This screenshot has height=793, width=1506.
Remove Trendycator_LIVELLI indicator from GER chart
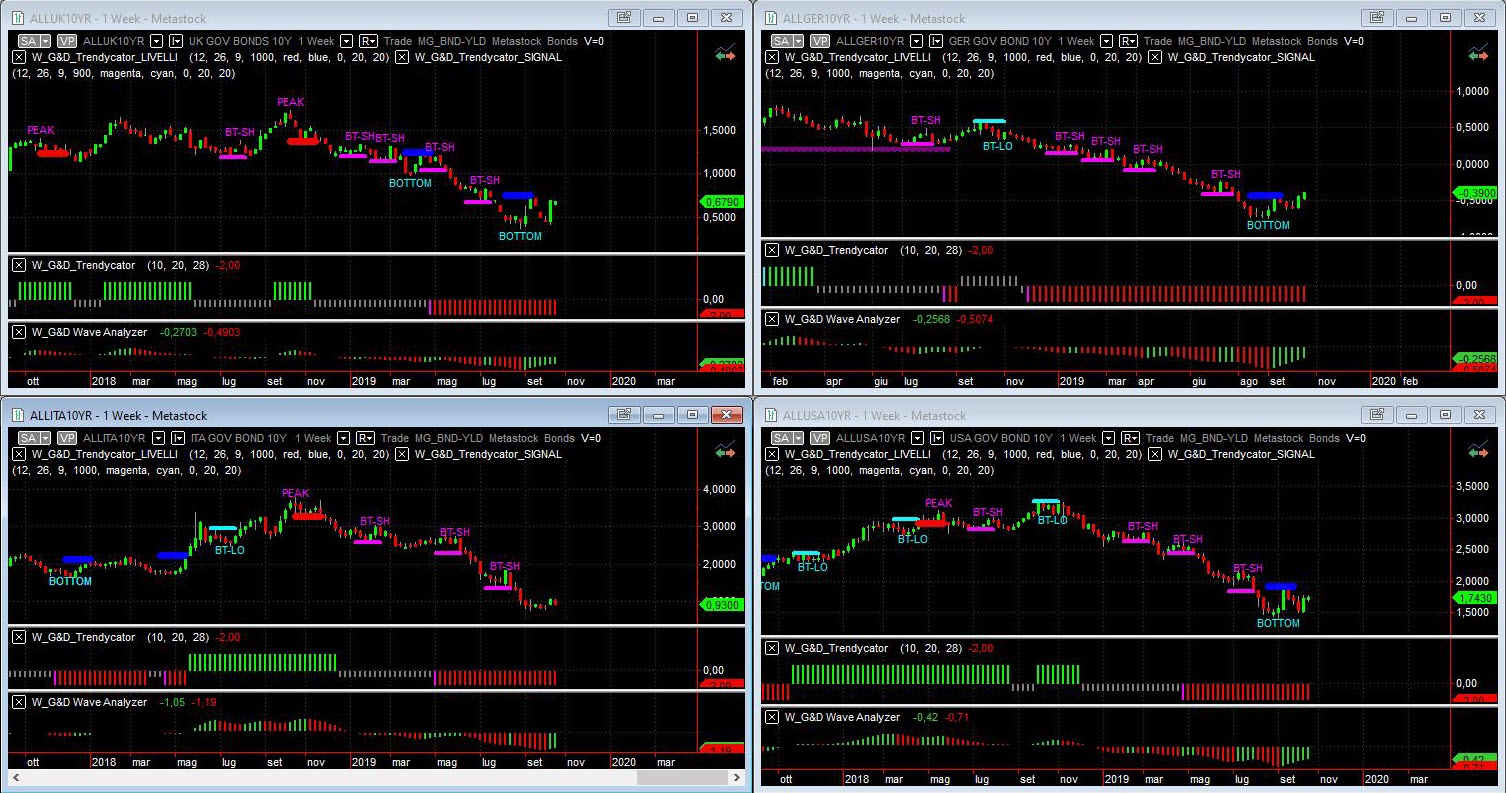772,57
